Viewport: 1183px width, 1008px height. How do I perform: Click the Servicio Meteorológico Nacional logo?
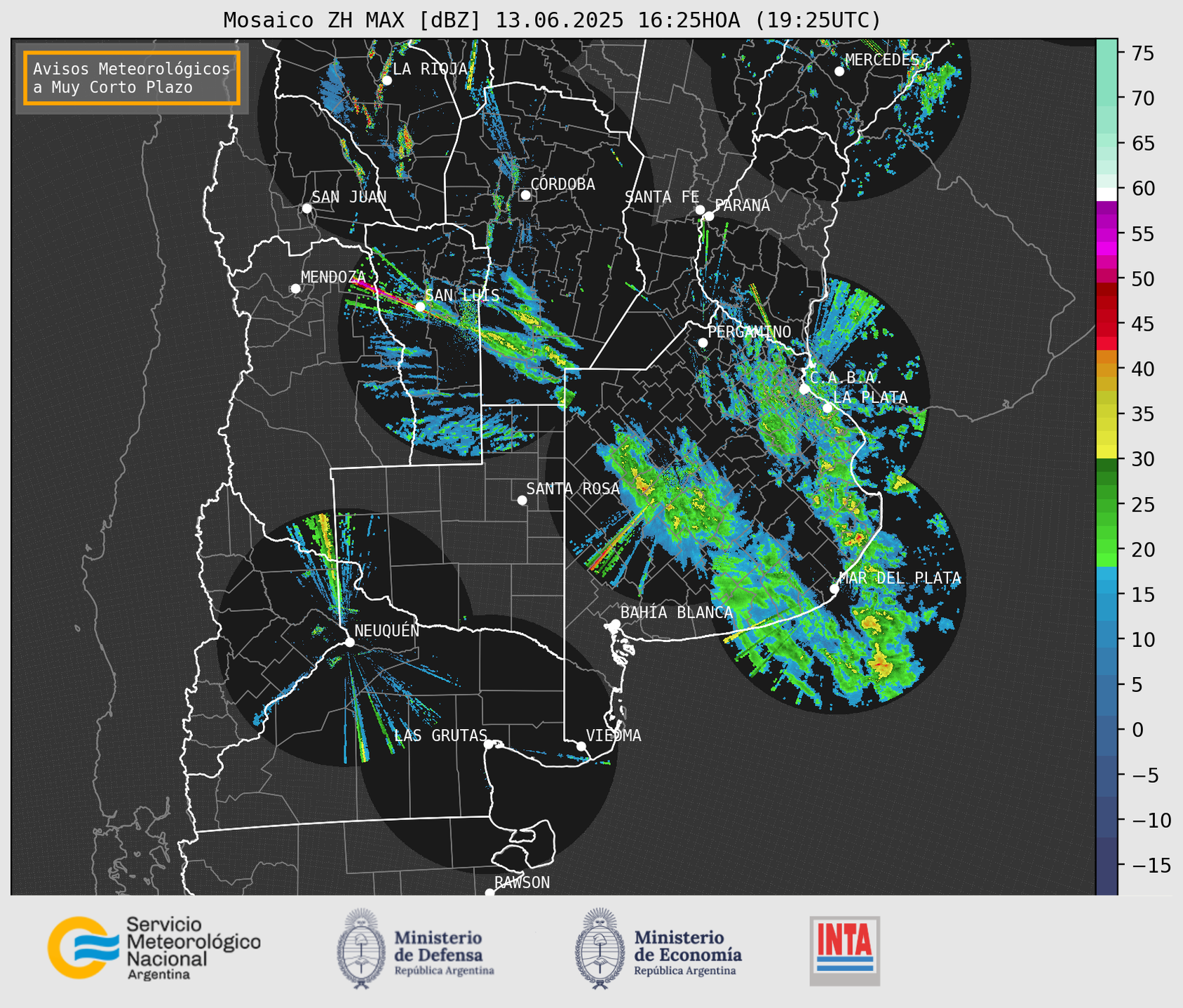pyautogui.click(x=154, y=948)
